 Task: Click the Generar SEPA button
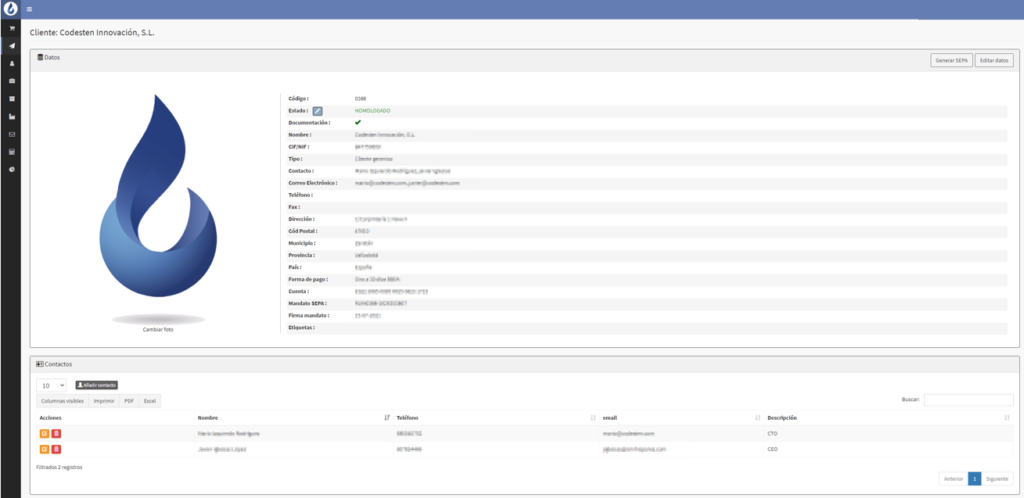(950, 60)
